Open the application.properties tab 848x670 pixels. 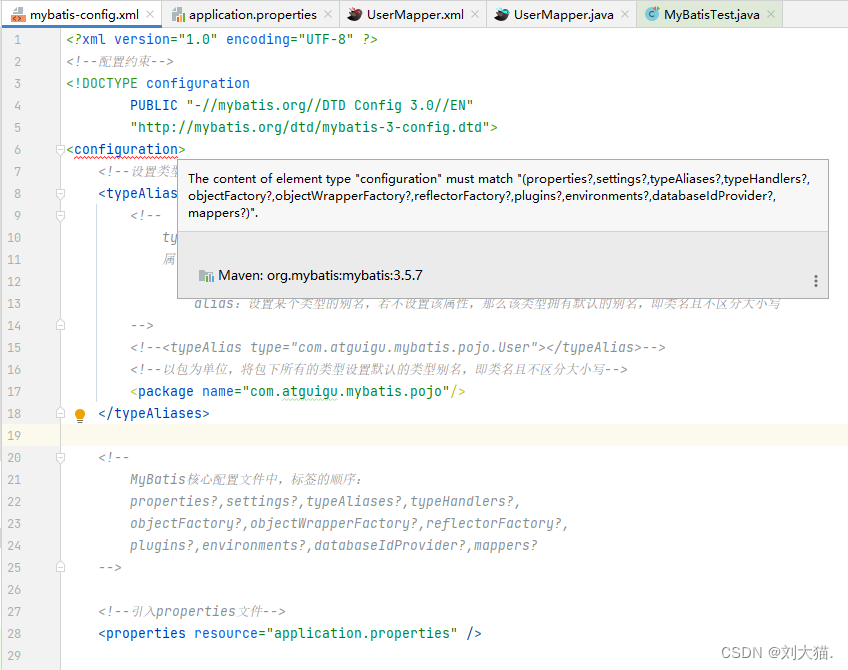(x=252, y=15)
